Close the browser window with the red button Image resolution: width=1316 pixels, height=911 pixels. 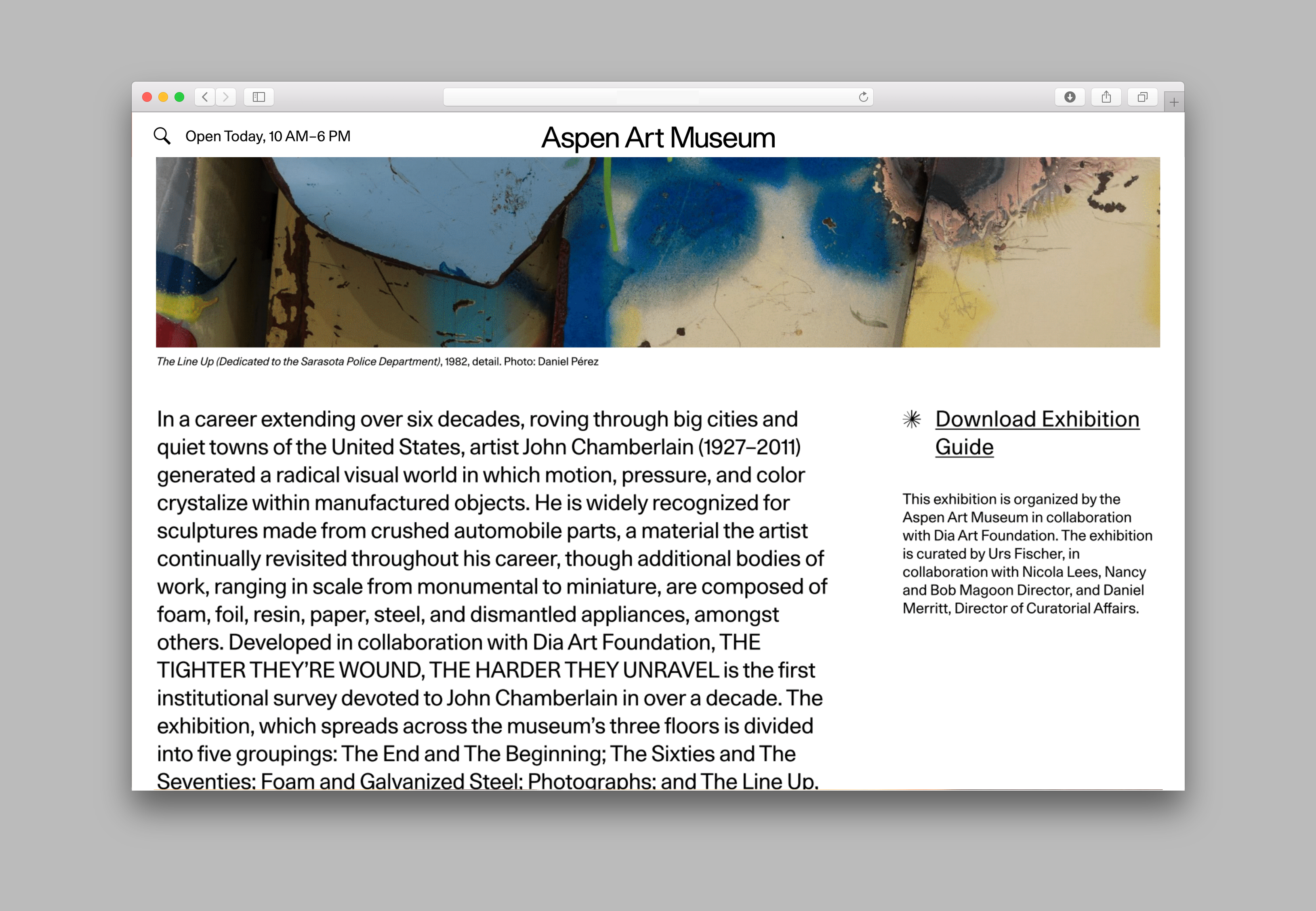click(147, 97)
